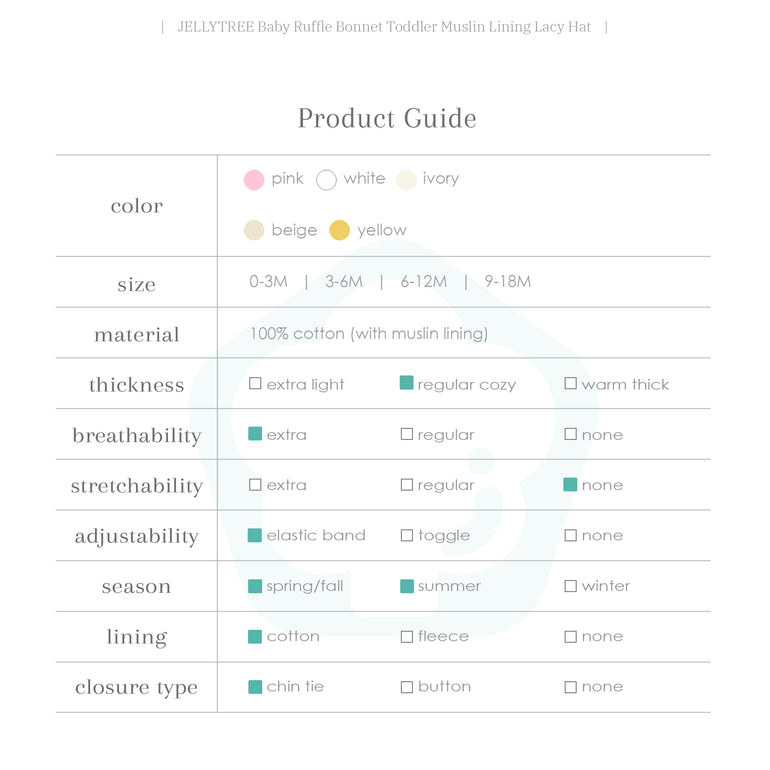
Task: Select the 0-3M size option
Action: click(x=268, y=282)
